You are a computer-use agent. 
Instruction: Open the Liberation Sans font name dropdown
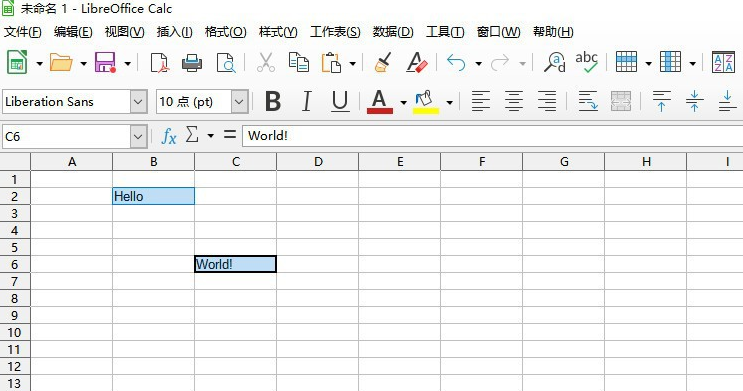138,101
